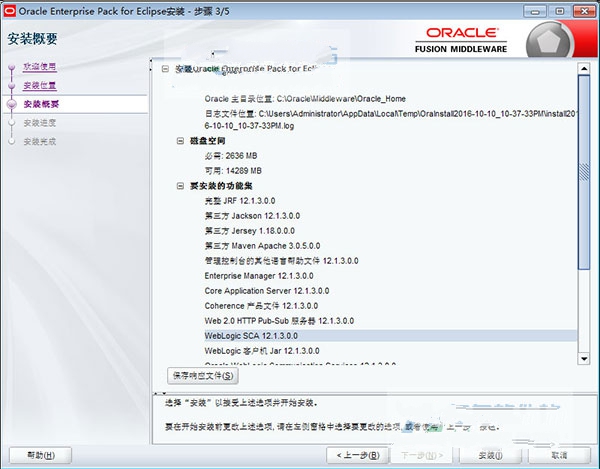Click the vertical scrollbar thumb

click(x=584, y=172)
